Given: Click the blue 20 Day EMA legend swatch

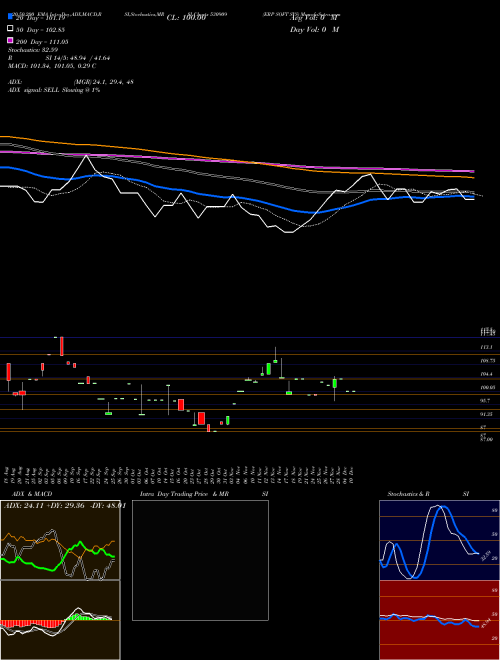Looking at the screenshot, I should point(10,16).
